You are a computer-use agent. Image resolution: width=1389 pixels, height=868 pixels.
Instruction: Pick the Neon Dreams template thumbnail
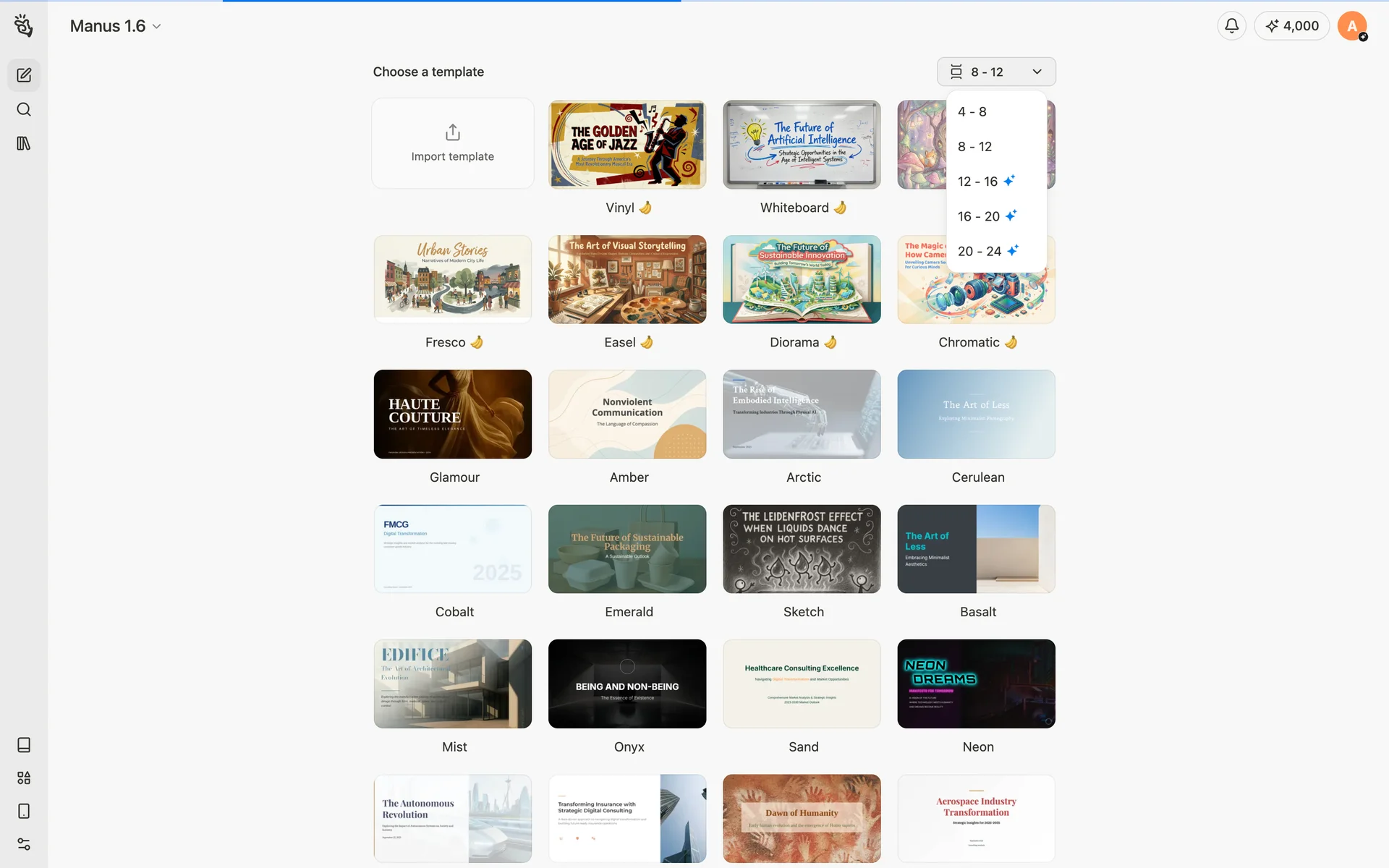click(976, 684)
